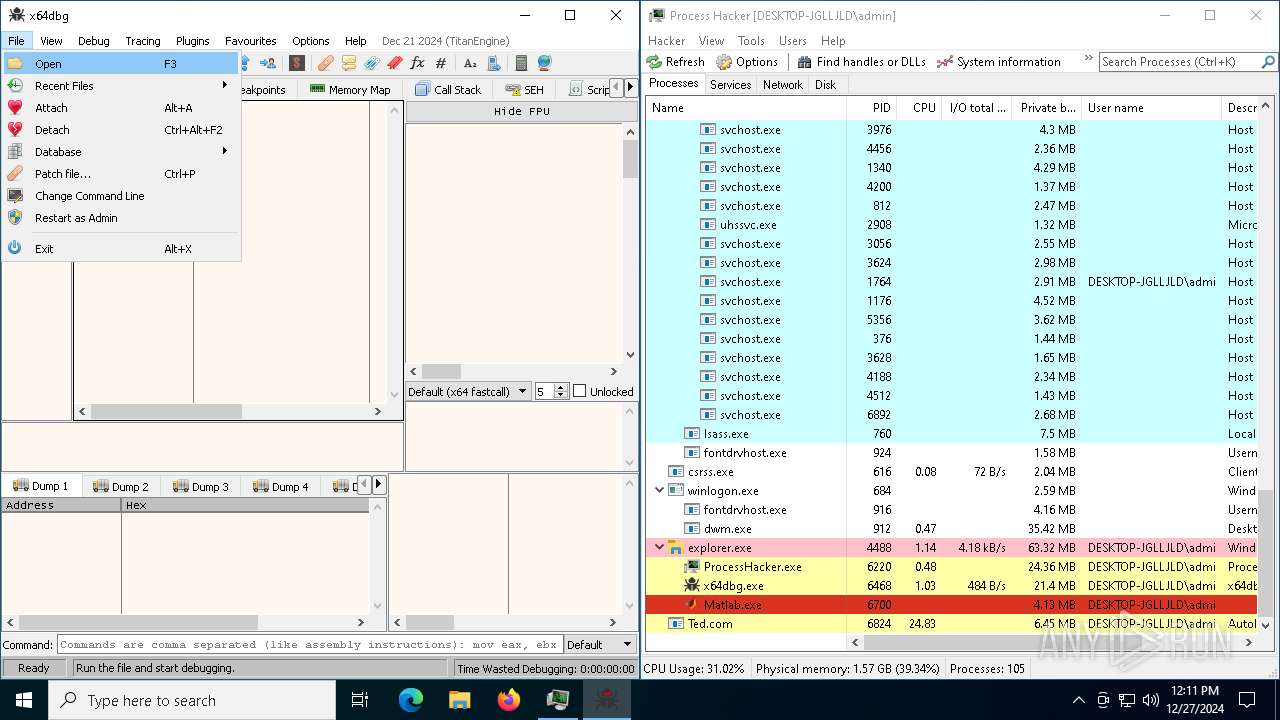This screenshot has width=1280, height=720.
Task: Open Comments speech-bubble icon in toolbar
Action: [x=349, y=63]
